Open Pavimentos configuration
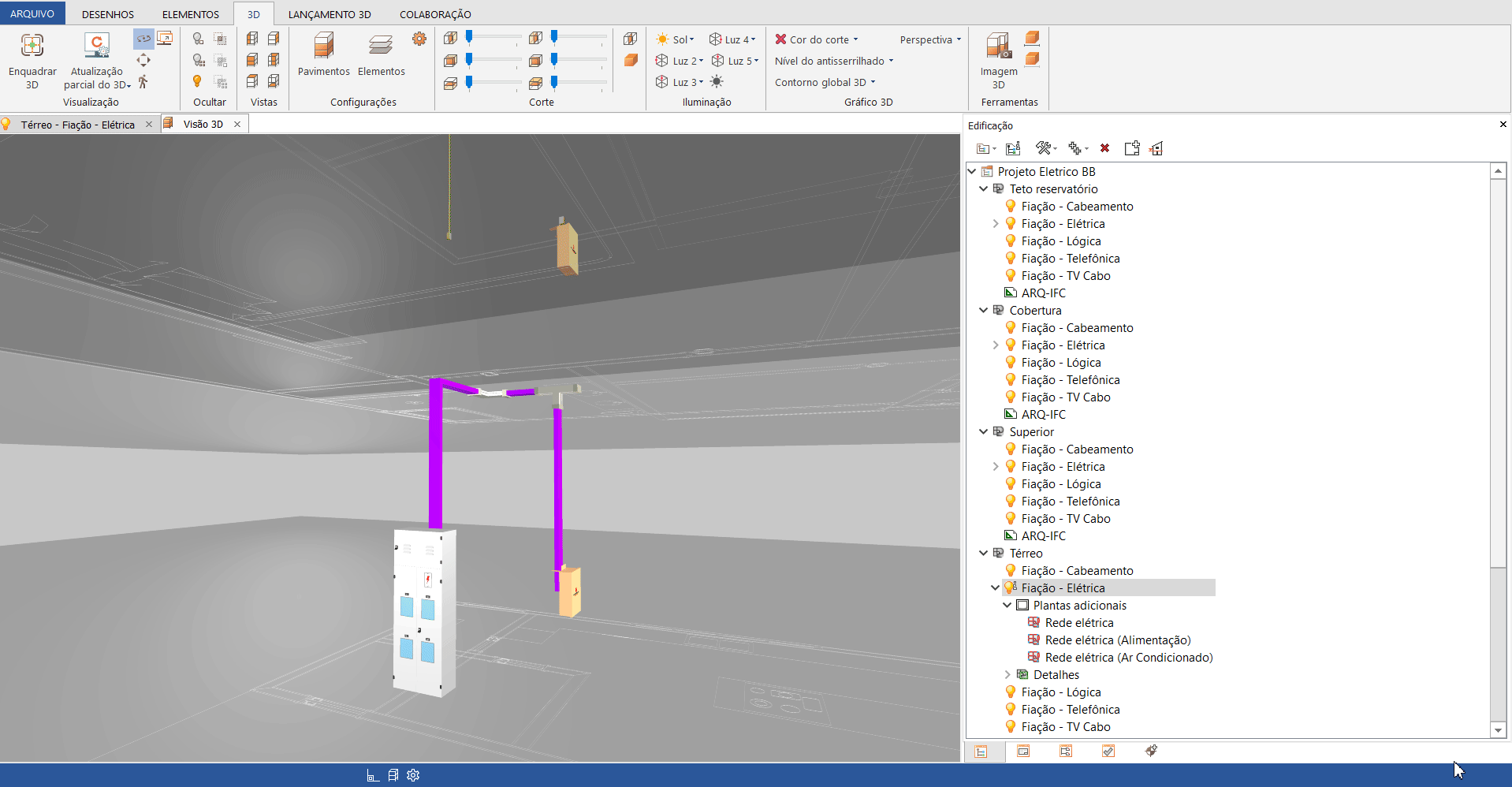Image resolution: width=1512 pixels, height=787 pixels. (323, 54)
